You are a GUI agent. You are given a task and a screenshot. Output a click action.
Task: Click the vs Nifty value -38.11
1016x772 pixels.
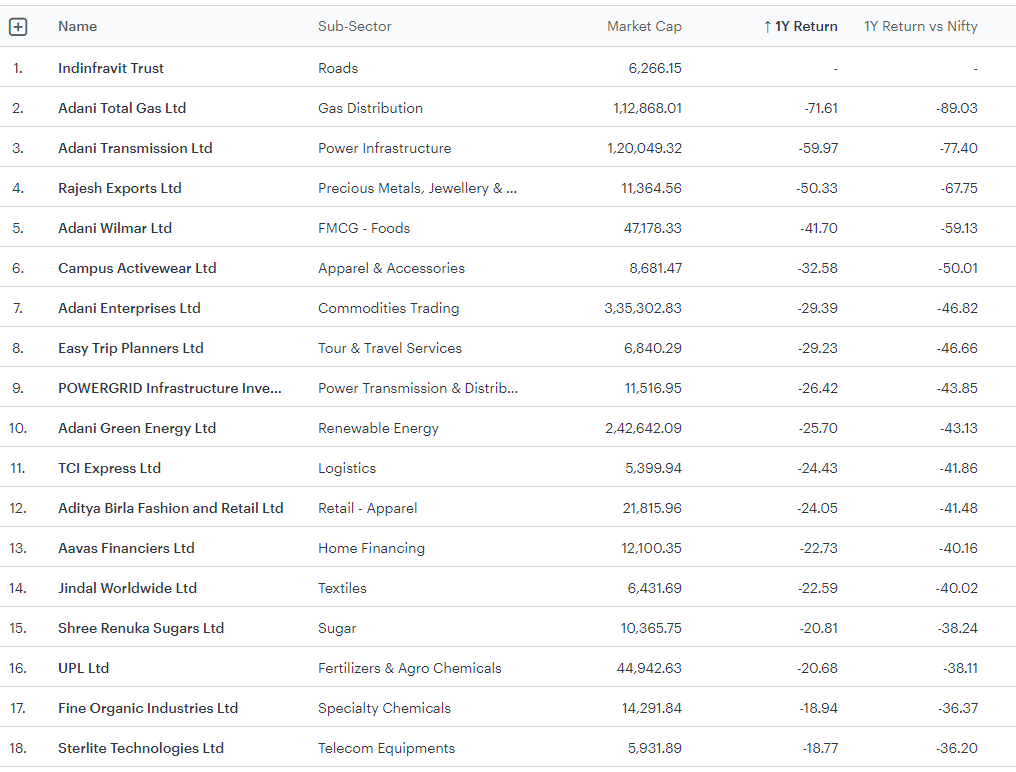(960, 668)
